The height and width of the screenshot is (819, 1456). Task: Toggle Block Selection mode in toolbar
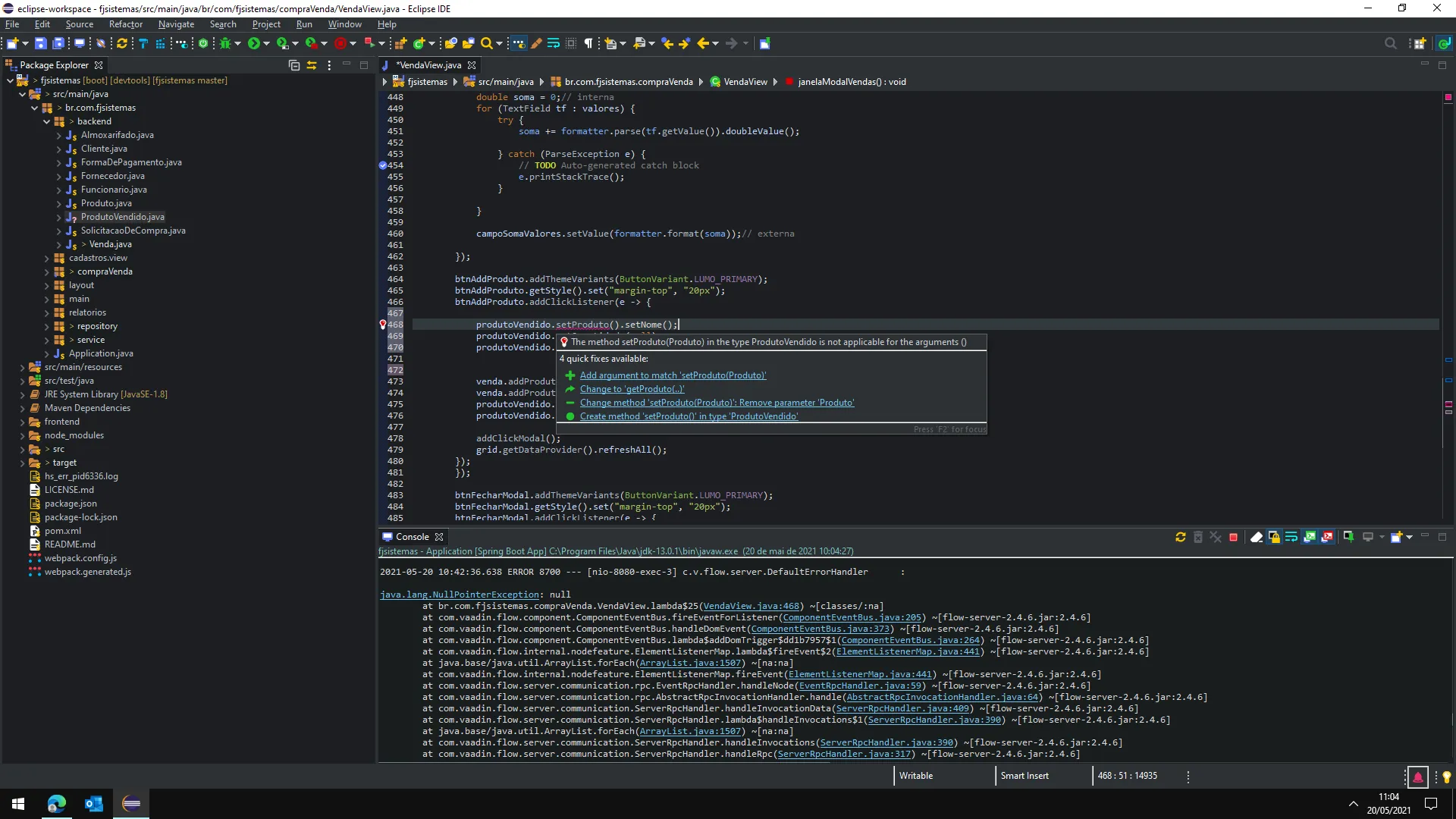click(571, 43)
